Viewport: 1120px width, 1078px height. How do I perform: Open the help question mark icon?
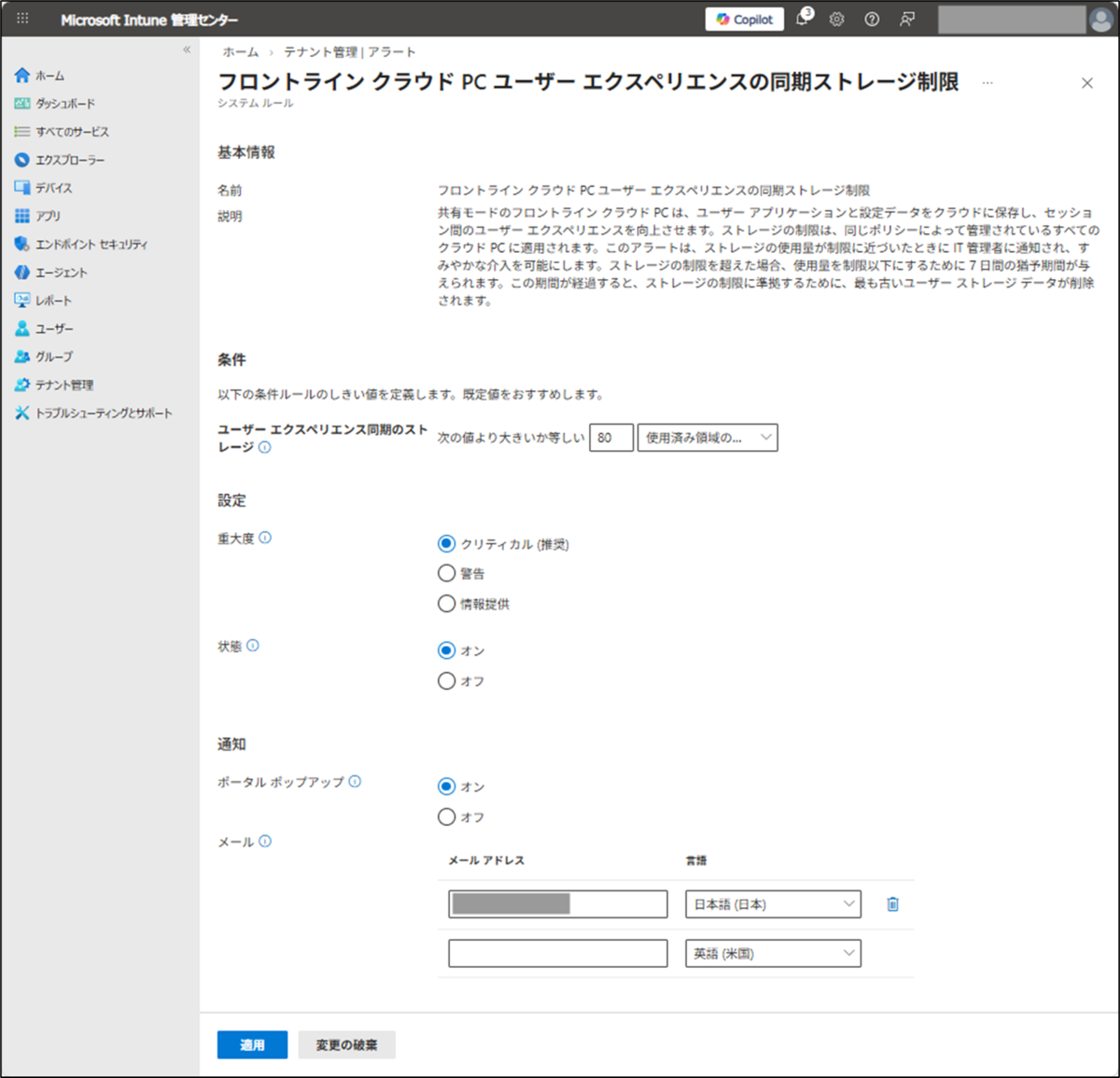tap(872, 19)
